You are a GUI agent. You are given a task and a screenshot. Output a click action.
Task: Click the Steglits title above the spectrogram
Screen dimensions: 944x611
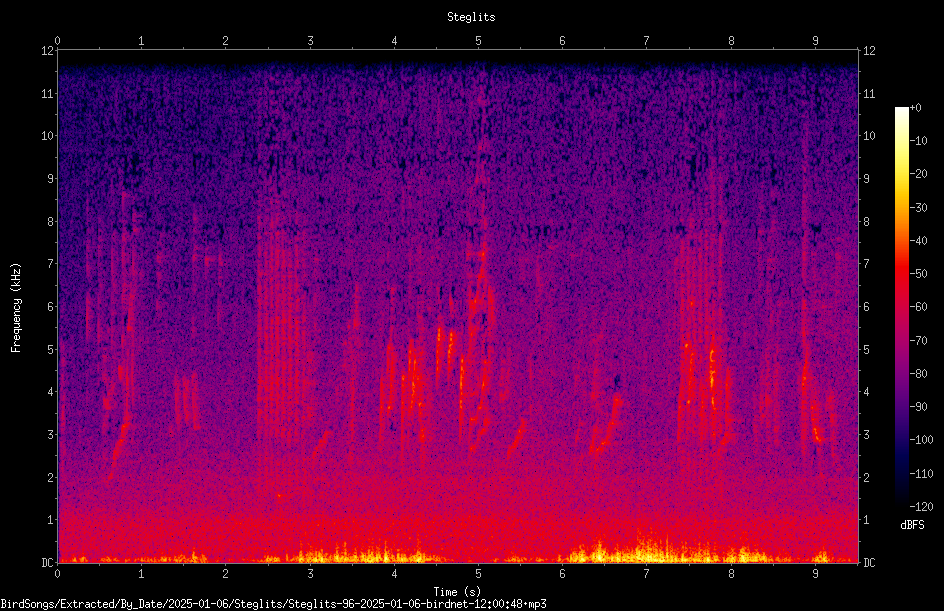[x=471, y=17]
